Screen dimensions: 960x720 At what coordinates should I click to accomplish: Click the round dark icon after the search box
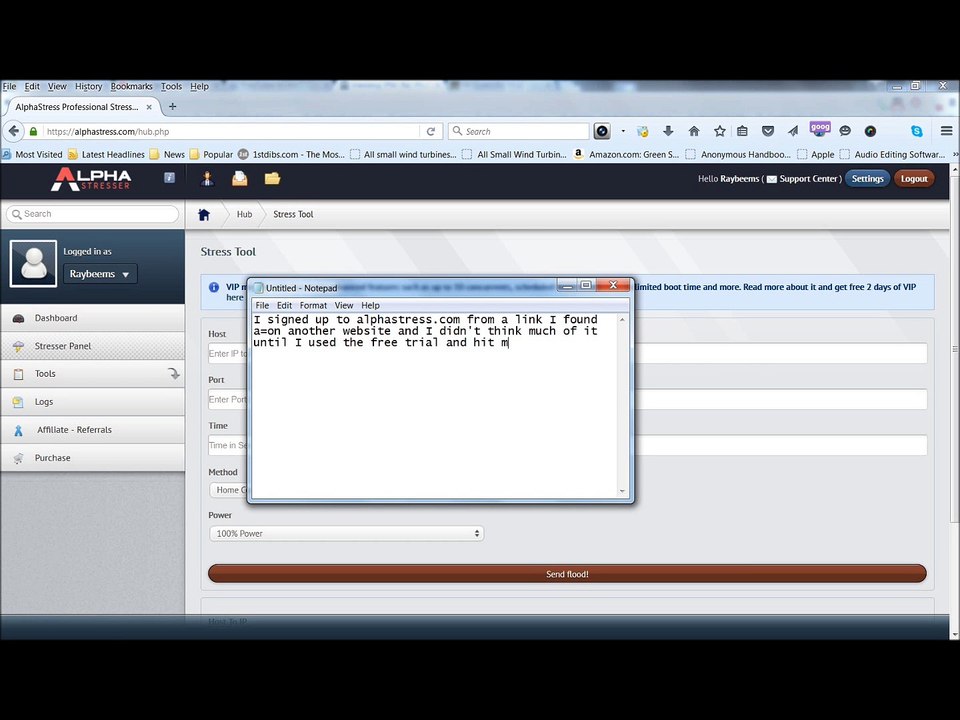(602, 131)
